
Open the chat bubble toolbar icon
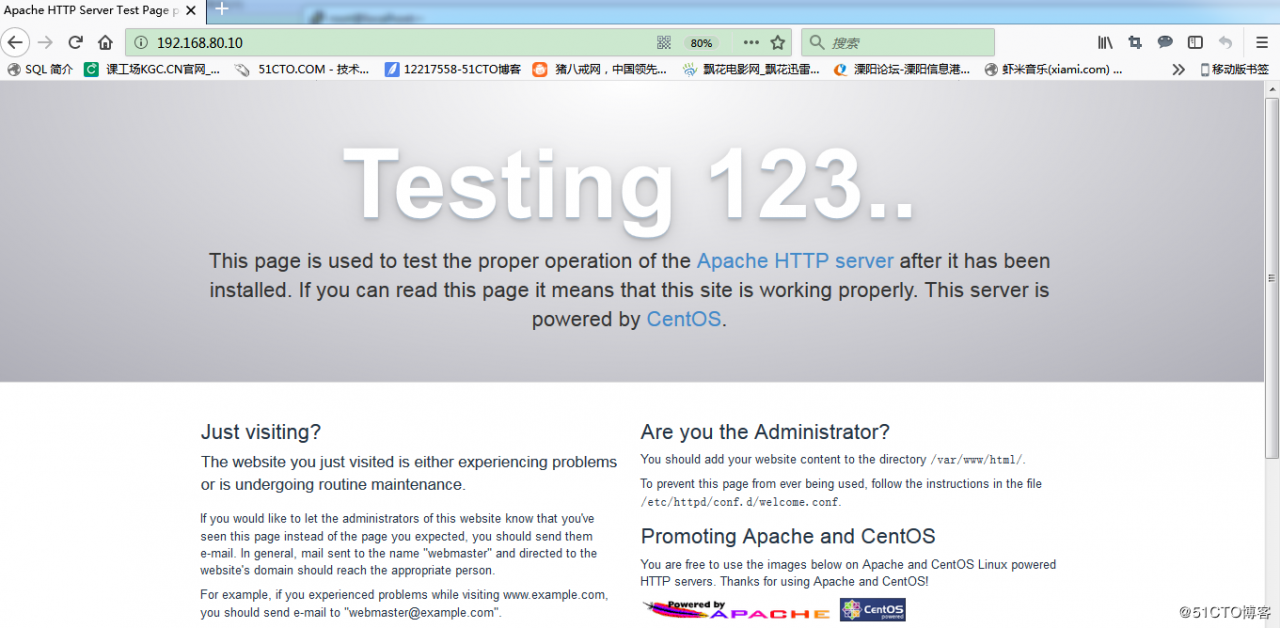1165,42
